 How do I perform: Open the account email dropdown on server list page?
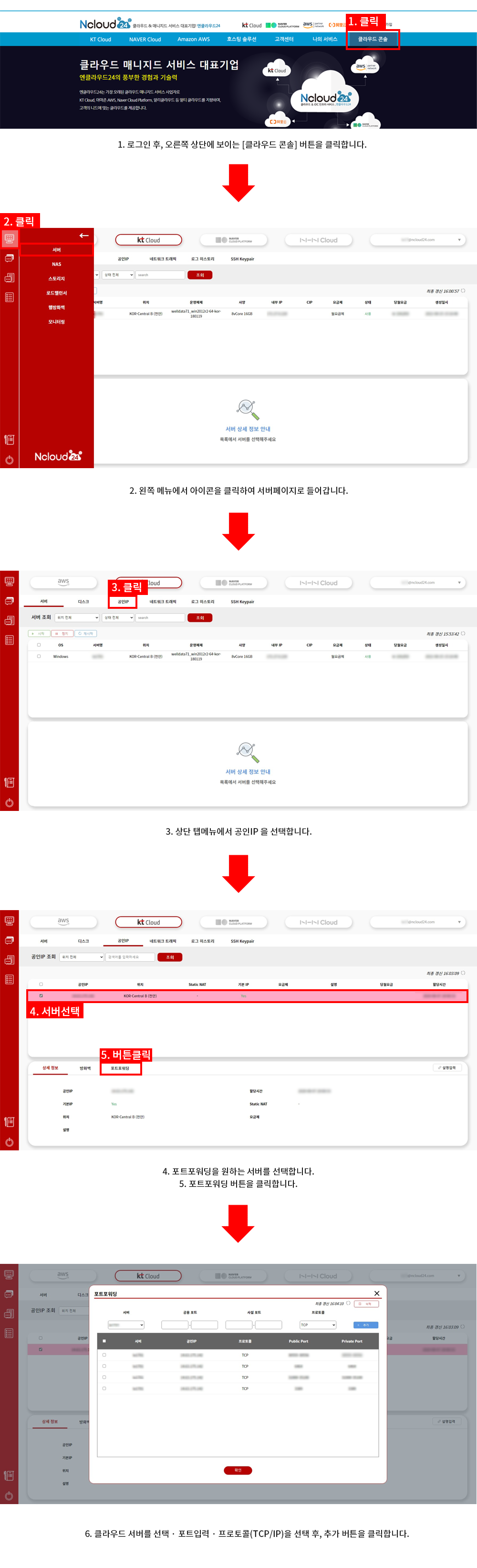(418, 582)
